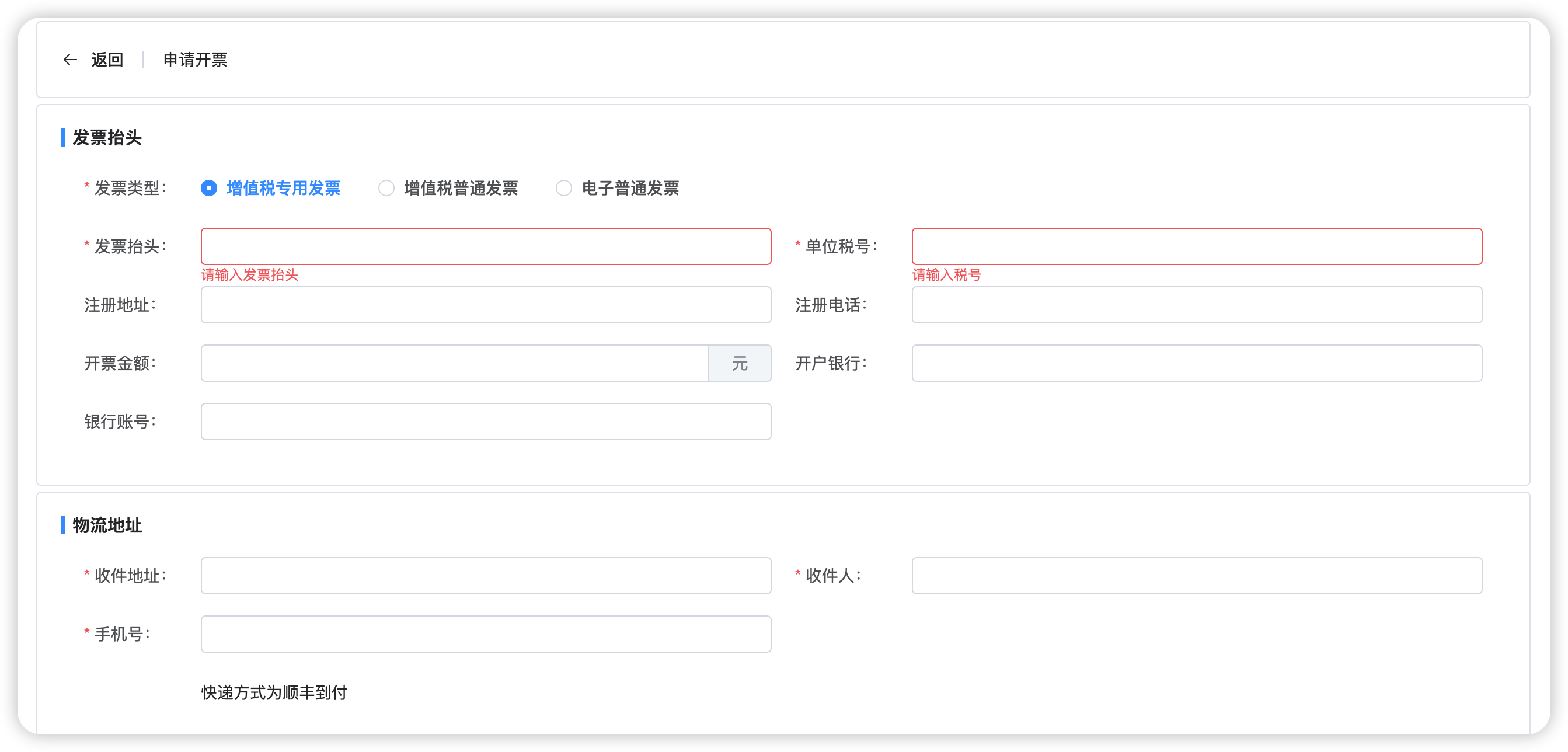Viewport: 1568px width, 752px height.
Task: Click the 快递方式为顺丰到付 note
Action: pyautogui.click(x=274, y=692)
